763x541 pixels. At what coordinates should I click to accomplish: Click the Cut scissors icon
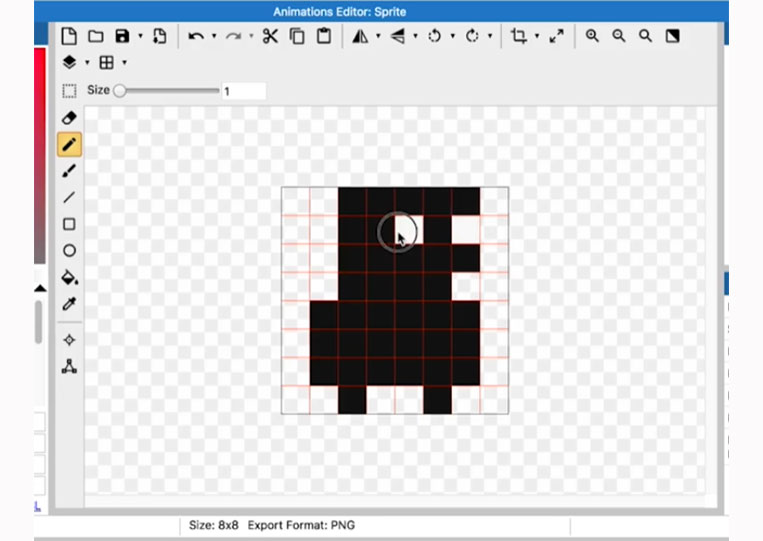click(270, 36)
